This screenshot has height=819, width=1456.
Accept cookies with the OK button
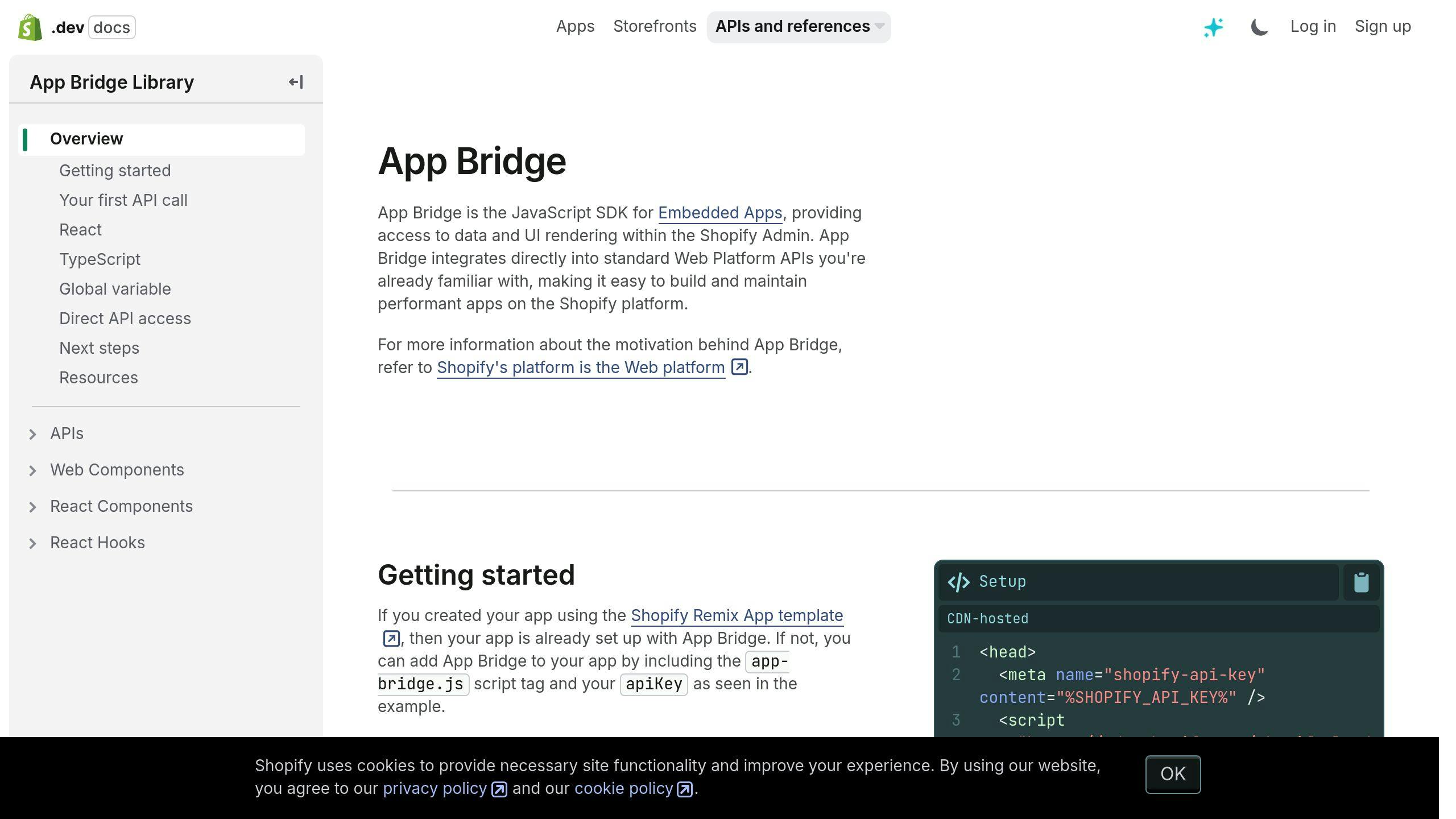point(1173,774)
